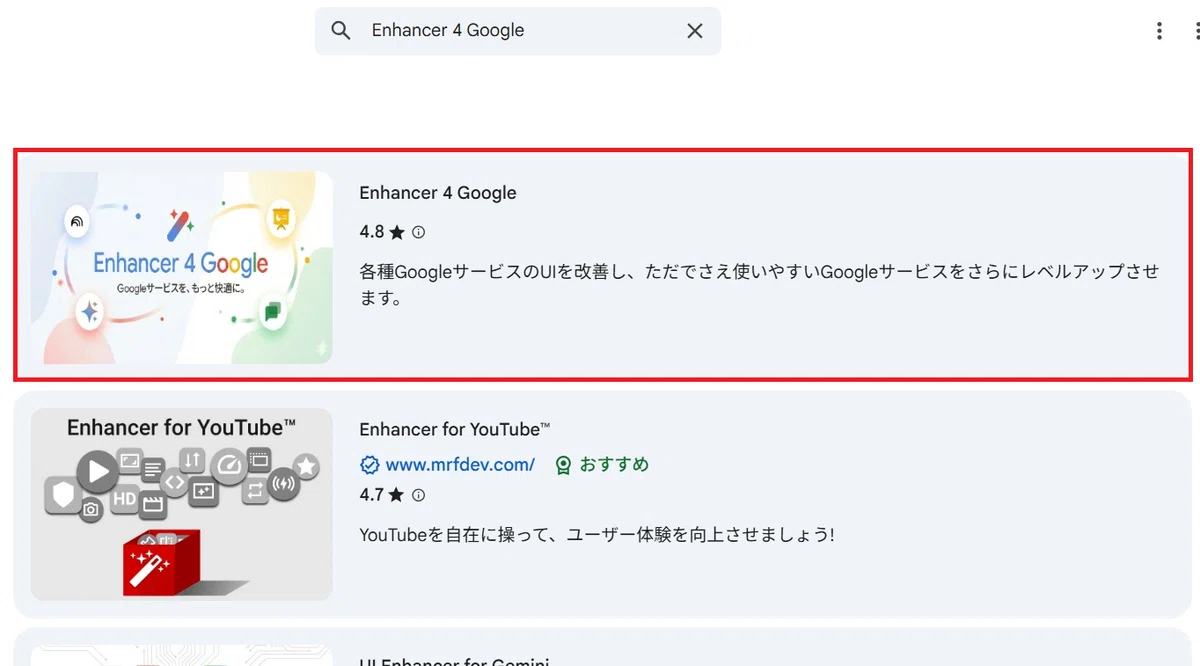Open the Enhancer for YouTube title
Viewport: 1200px width, 666px height.
(455, 429)
